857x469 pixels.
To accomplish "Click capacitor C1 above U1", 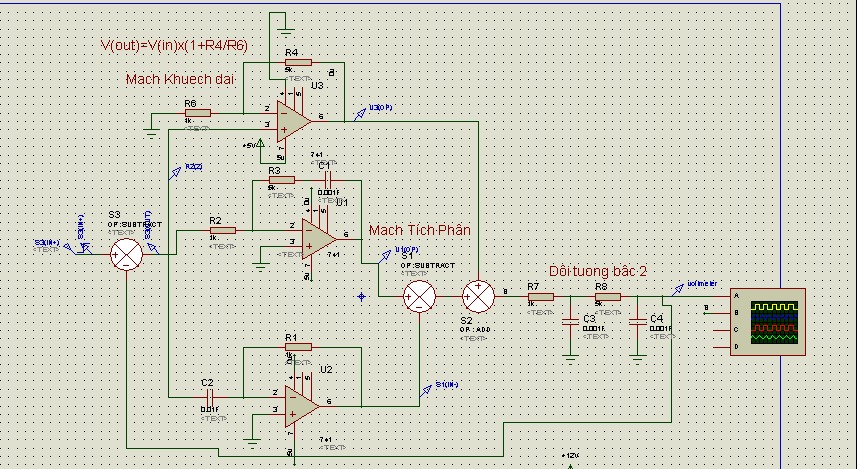I will [x=328, y=180].
